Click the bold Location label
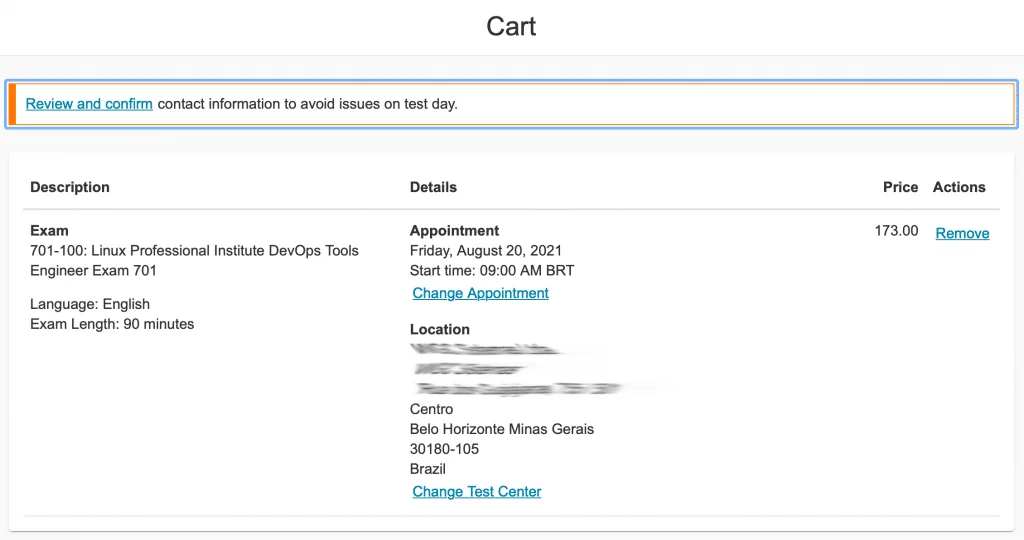This screenshot has width=1024, height=540. 439,329
